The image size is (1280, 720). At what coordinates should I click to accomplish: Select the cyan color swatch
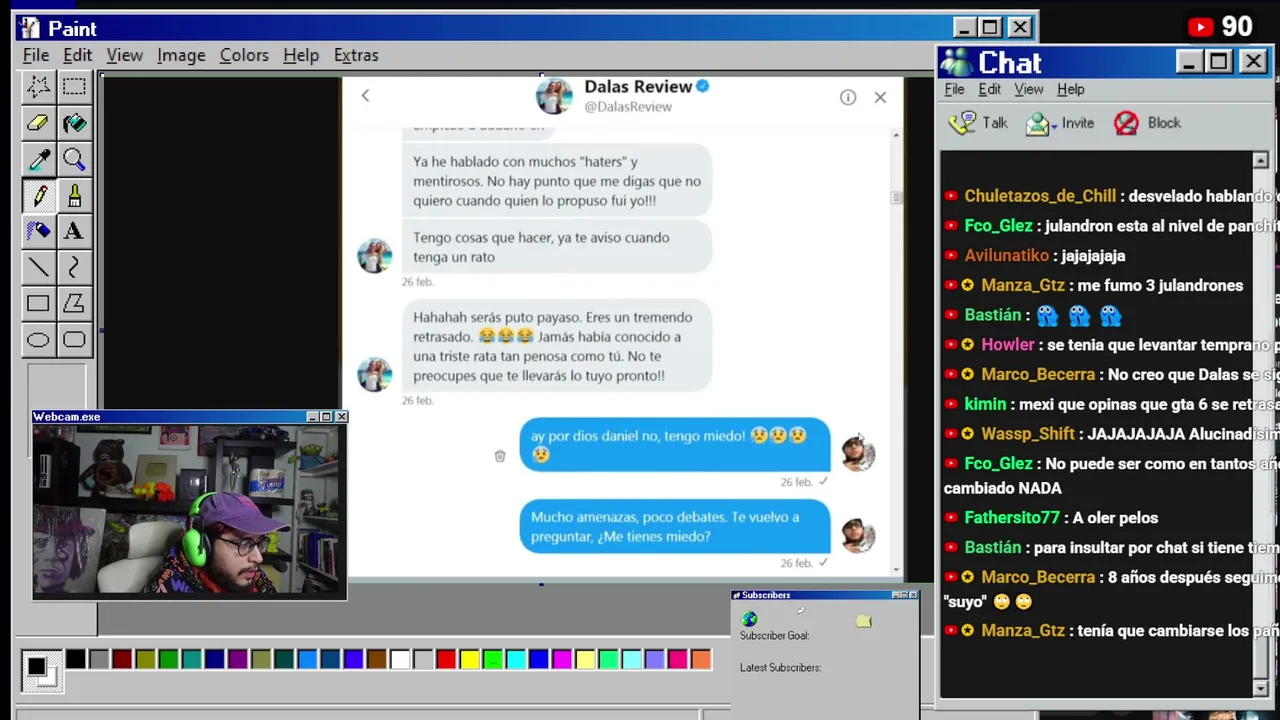click(x=515, y=659)
